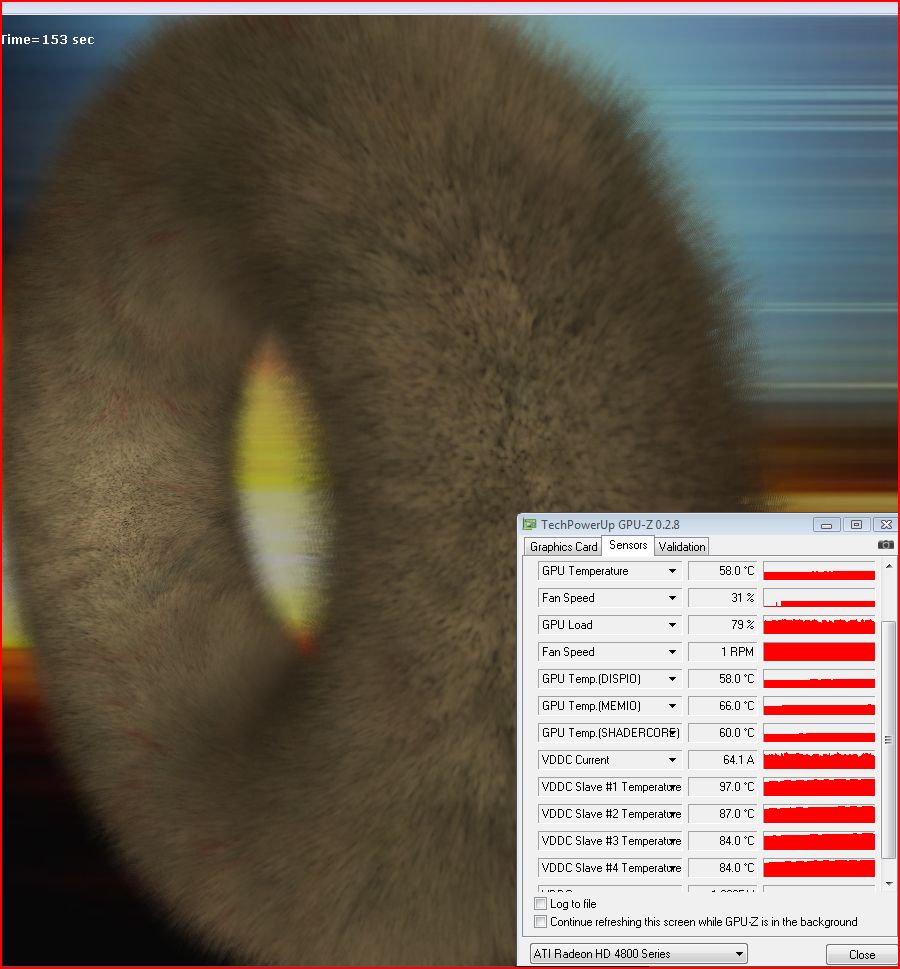Click the VDDC Current 64.1 A value
The width and height of the screenshot is (900, 969).
pyautogui.click(x=723, y=760)
